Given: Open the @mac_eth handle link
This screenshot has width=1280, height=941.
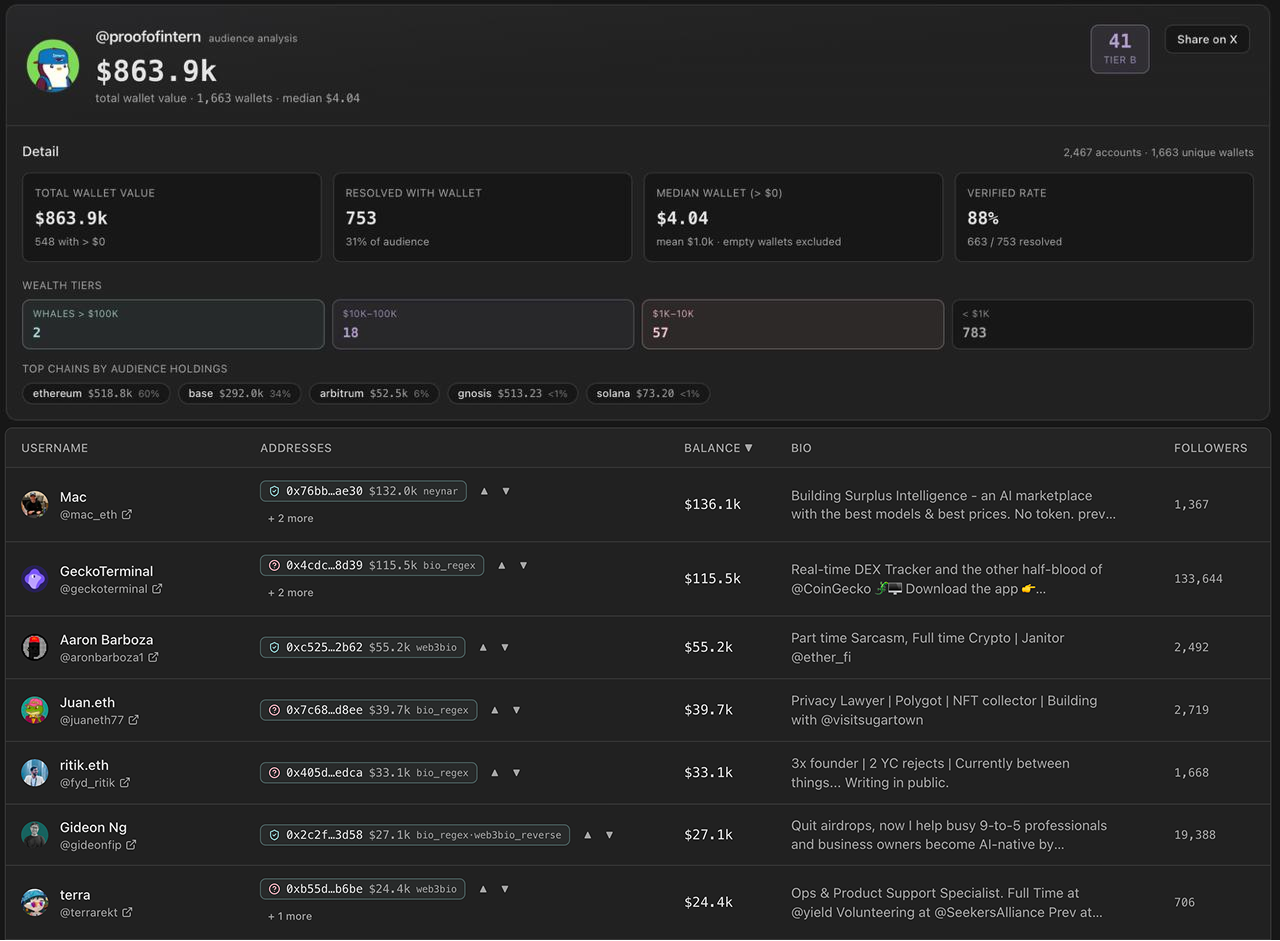Looking at the screenshot, I should click(x=88, y=515).
